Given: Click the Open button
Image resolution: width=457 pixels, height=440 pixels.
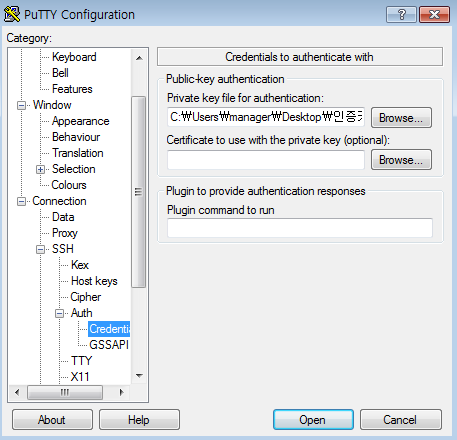Looking at the screenshot, I should pos(313,420).
